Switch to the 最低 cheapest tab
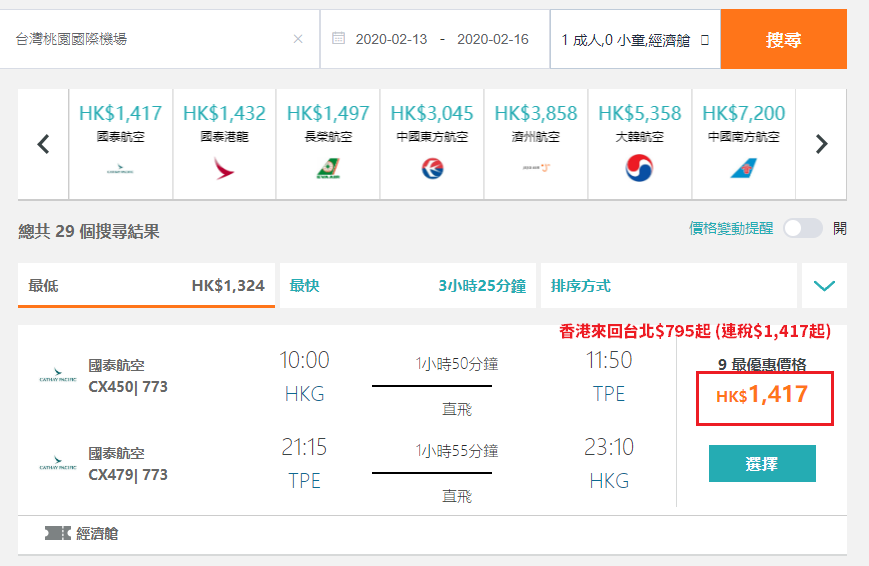The height and width of the screenshot is (566, 869). coord(146,285)
